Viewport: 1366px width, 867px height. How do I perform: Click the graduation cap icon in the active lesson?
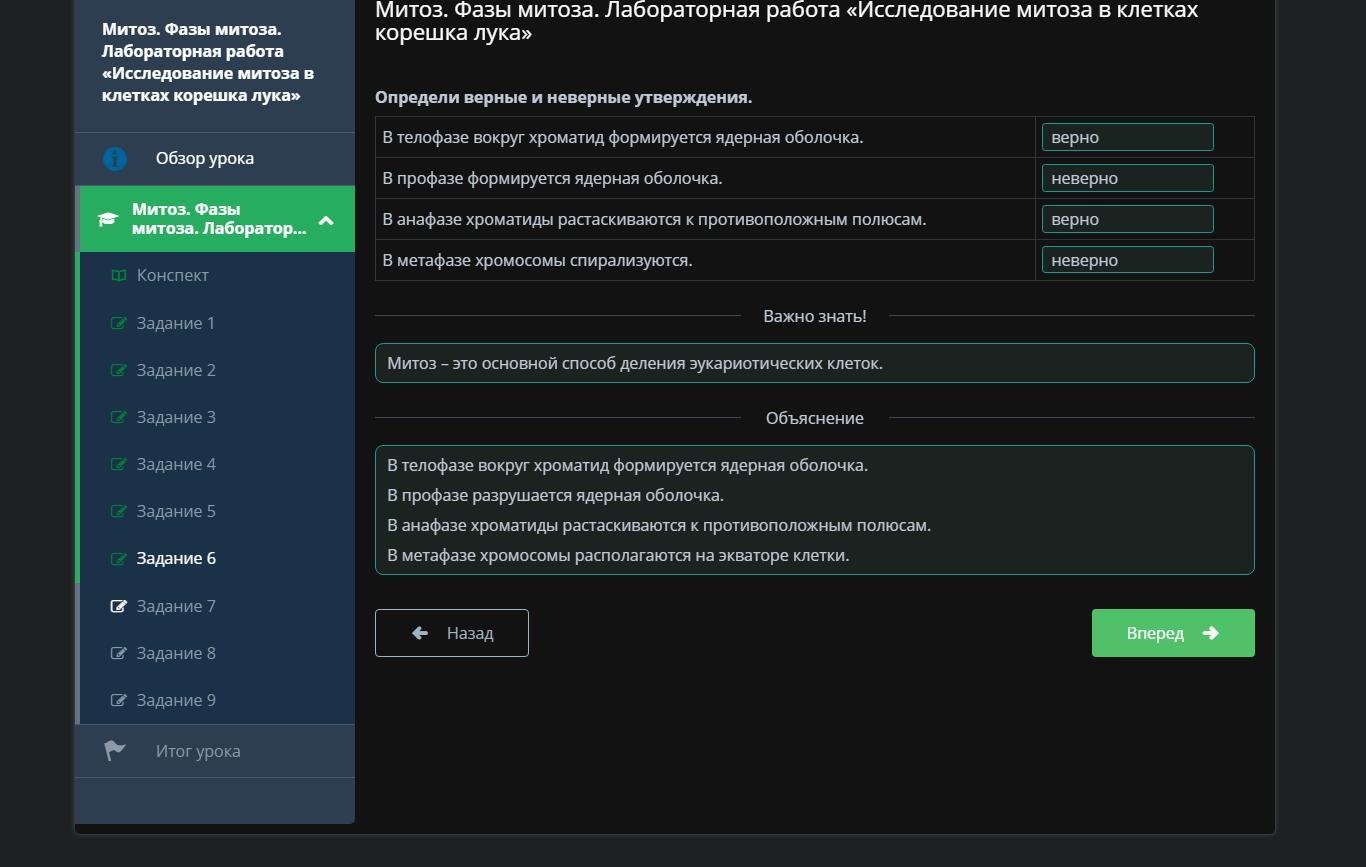click(108, 219)
